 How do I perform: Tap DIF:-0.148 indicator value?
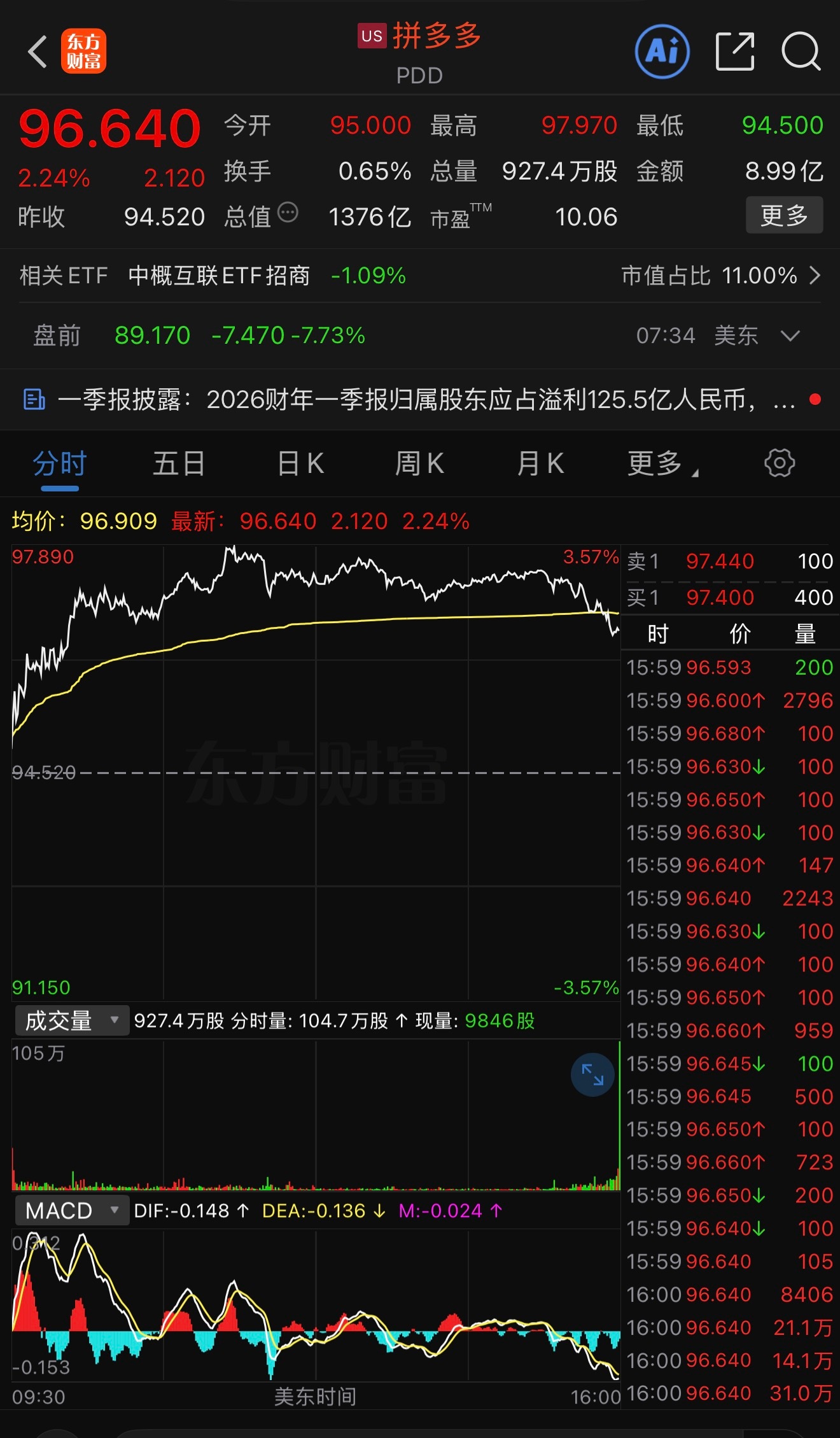[x=191, y=1210]
